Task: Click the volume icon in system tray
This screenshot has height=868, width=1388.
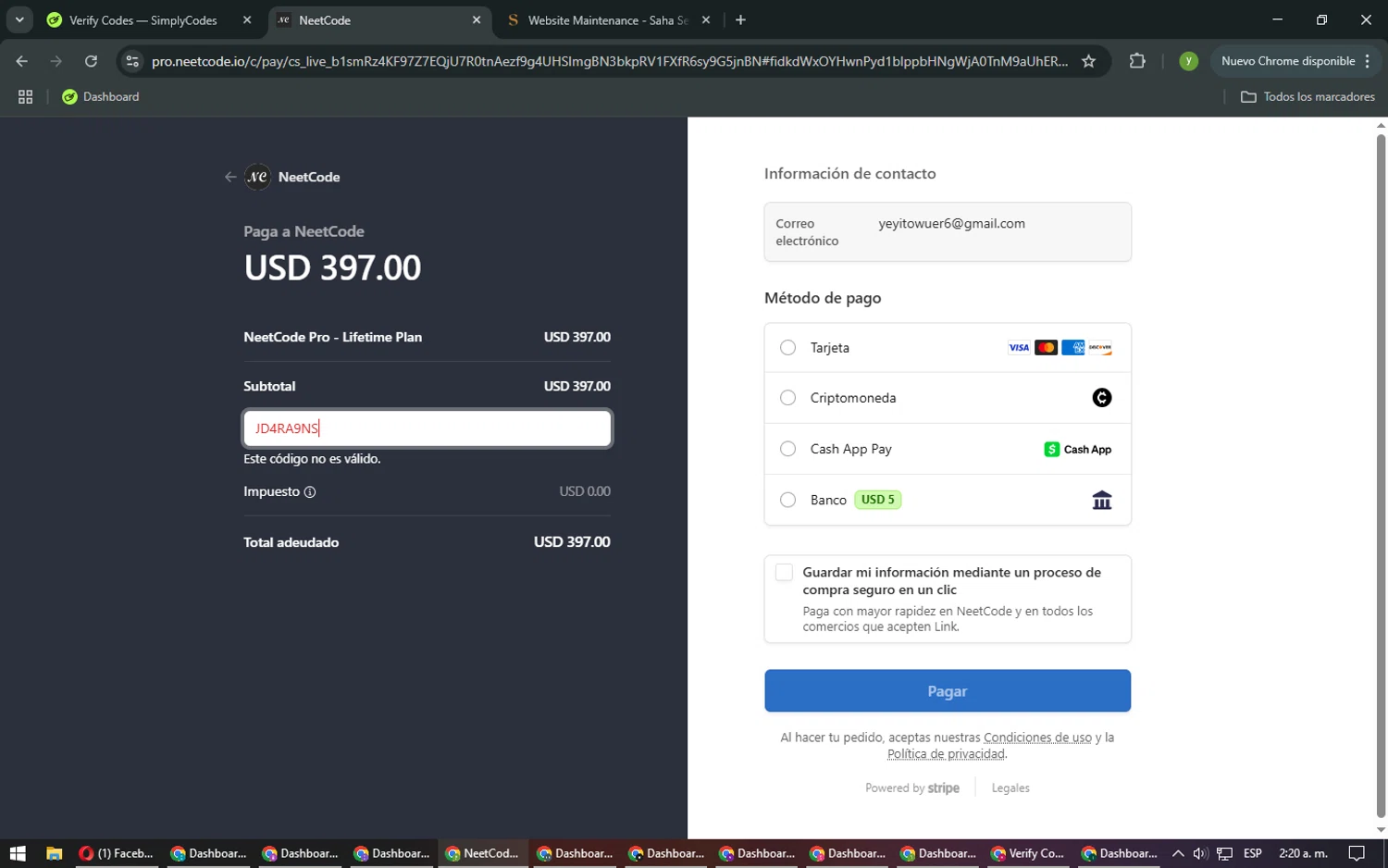Action: (x=1200, y=853)
